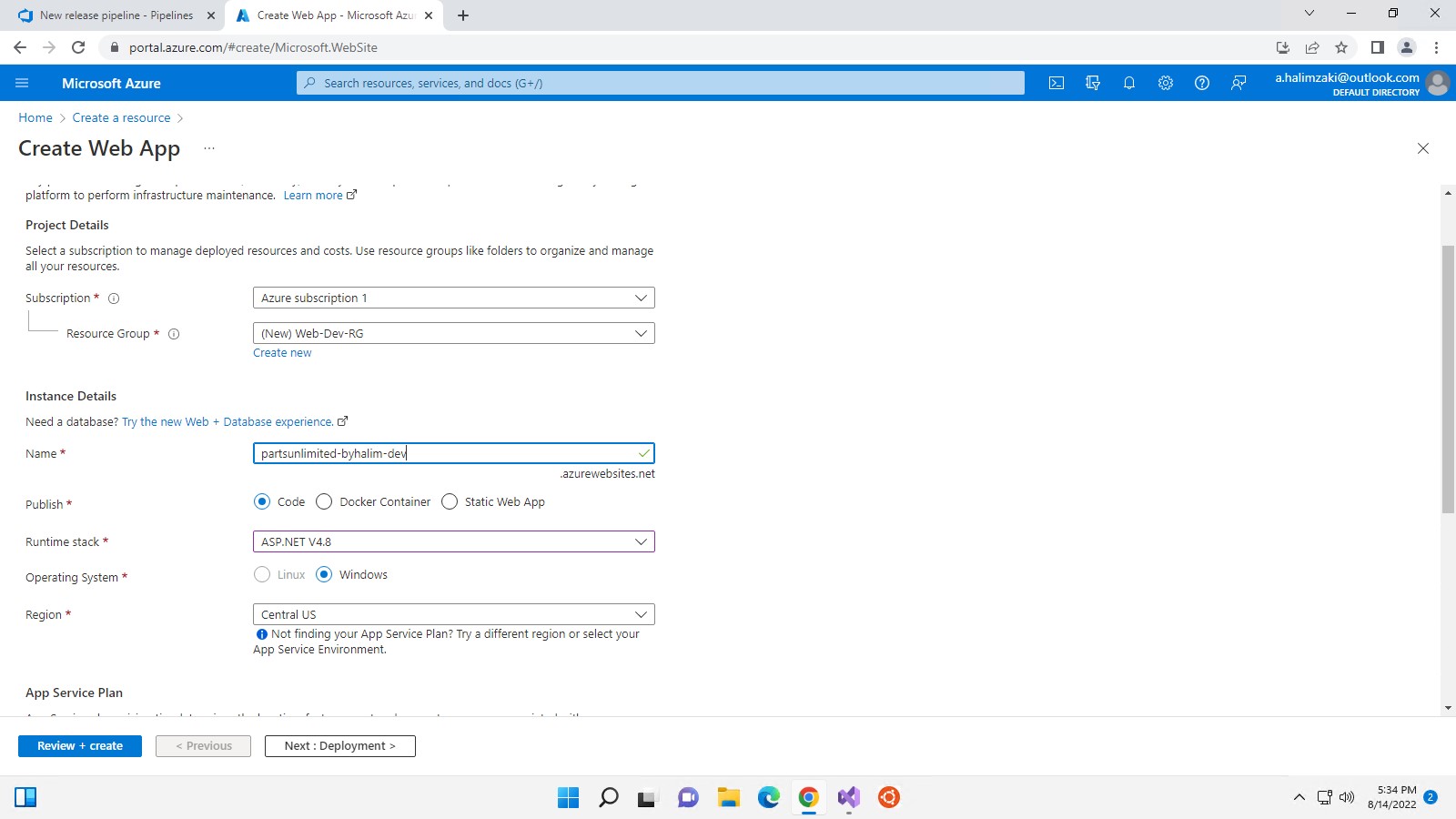The image size is (1456, 819).
Task: Click the Previous button
Action: (204, 746)
